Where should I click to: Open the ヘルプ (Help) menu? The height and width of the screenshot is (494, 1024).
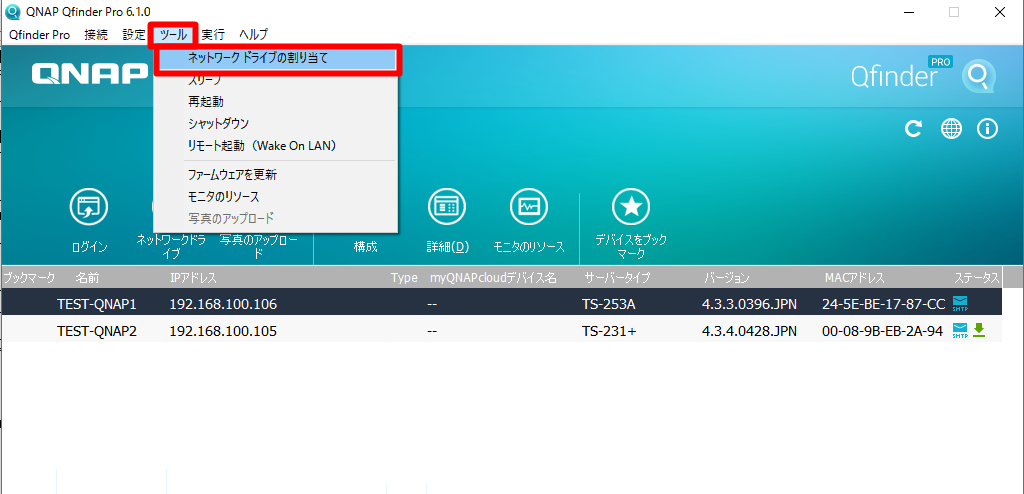(x=253, y=35)
